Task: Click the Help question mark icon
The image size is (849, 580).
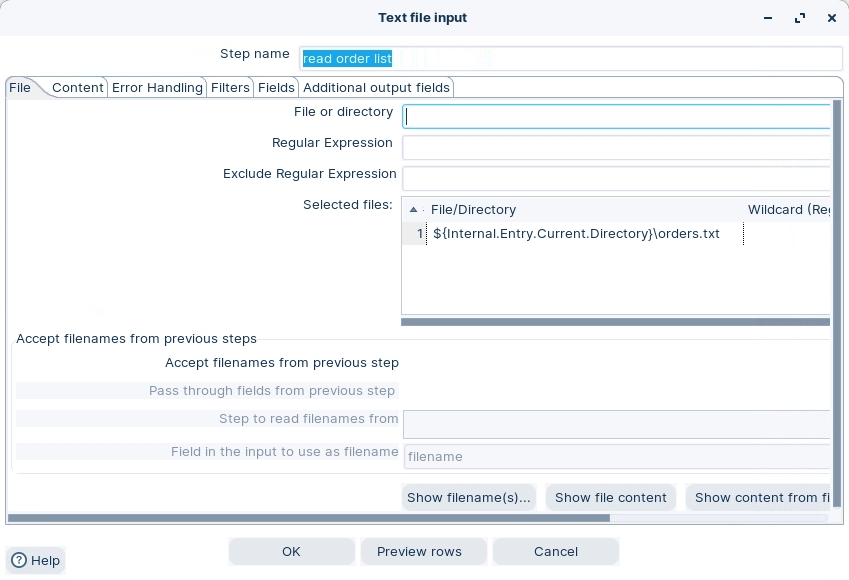Action: [x=19, y=560]
